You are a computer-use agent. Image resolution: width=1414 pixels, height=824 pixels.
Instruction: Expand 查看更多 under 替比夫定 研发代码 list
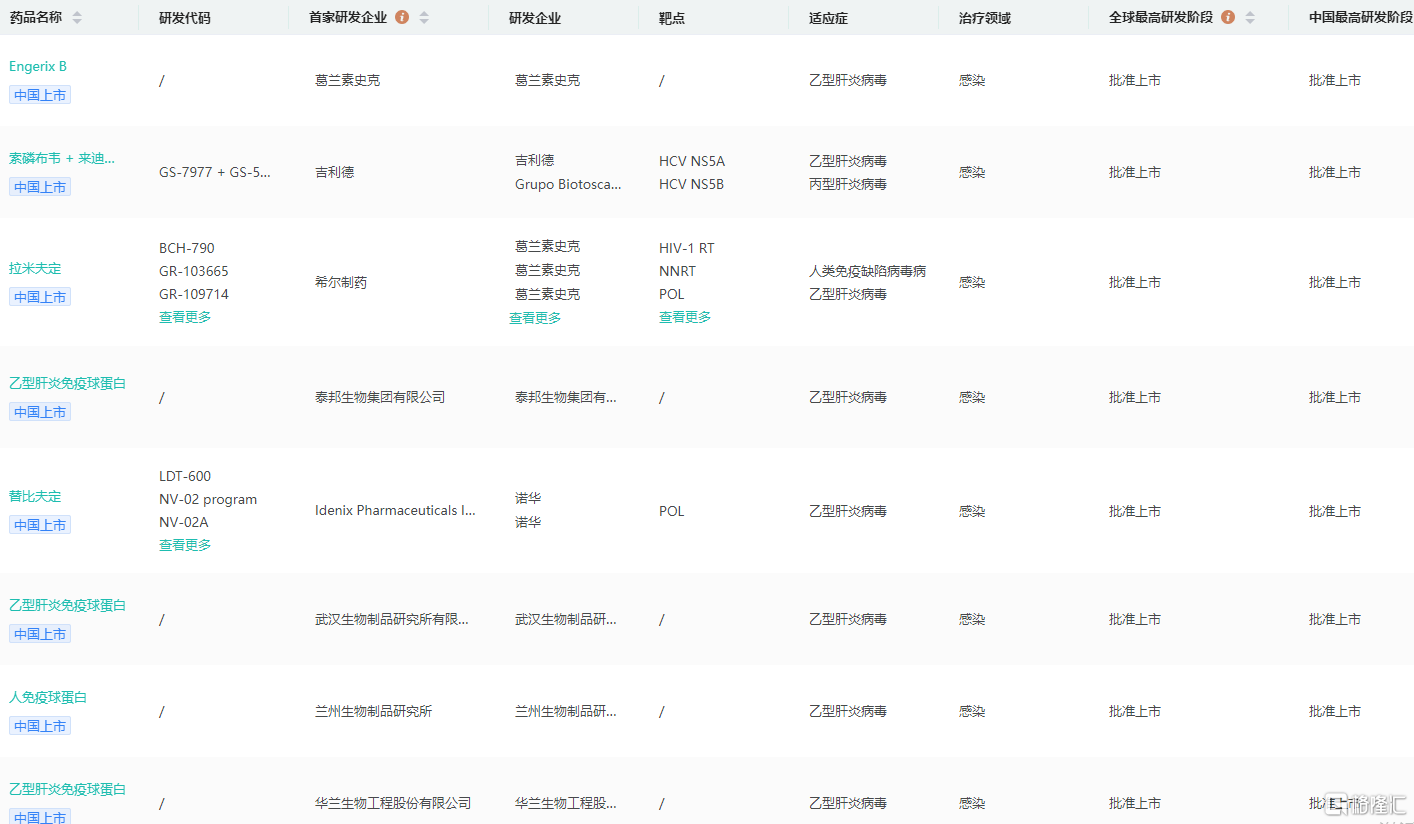pyautogui.click(x=185, y=545)
